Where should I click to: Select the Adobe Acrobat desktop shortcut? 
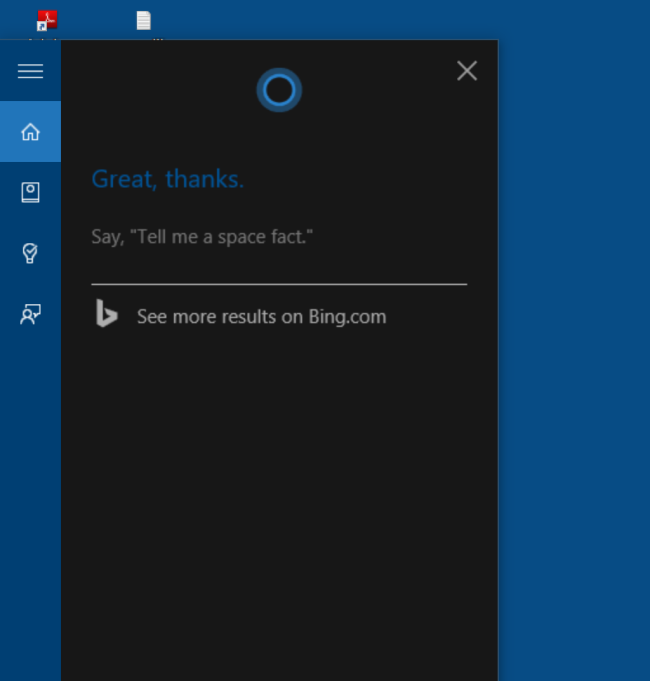point(47,20)
